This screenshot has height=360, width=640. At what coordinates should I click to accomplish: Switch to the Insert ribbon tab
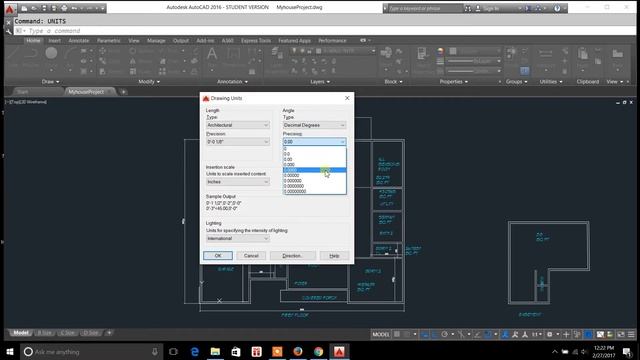click(x=54, y=40)
